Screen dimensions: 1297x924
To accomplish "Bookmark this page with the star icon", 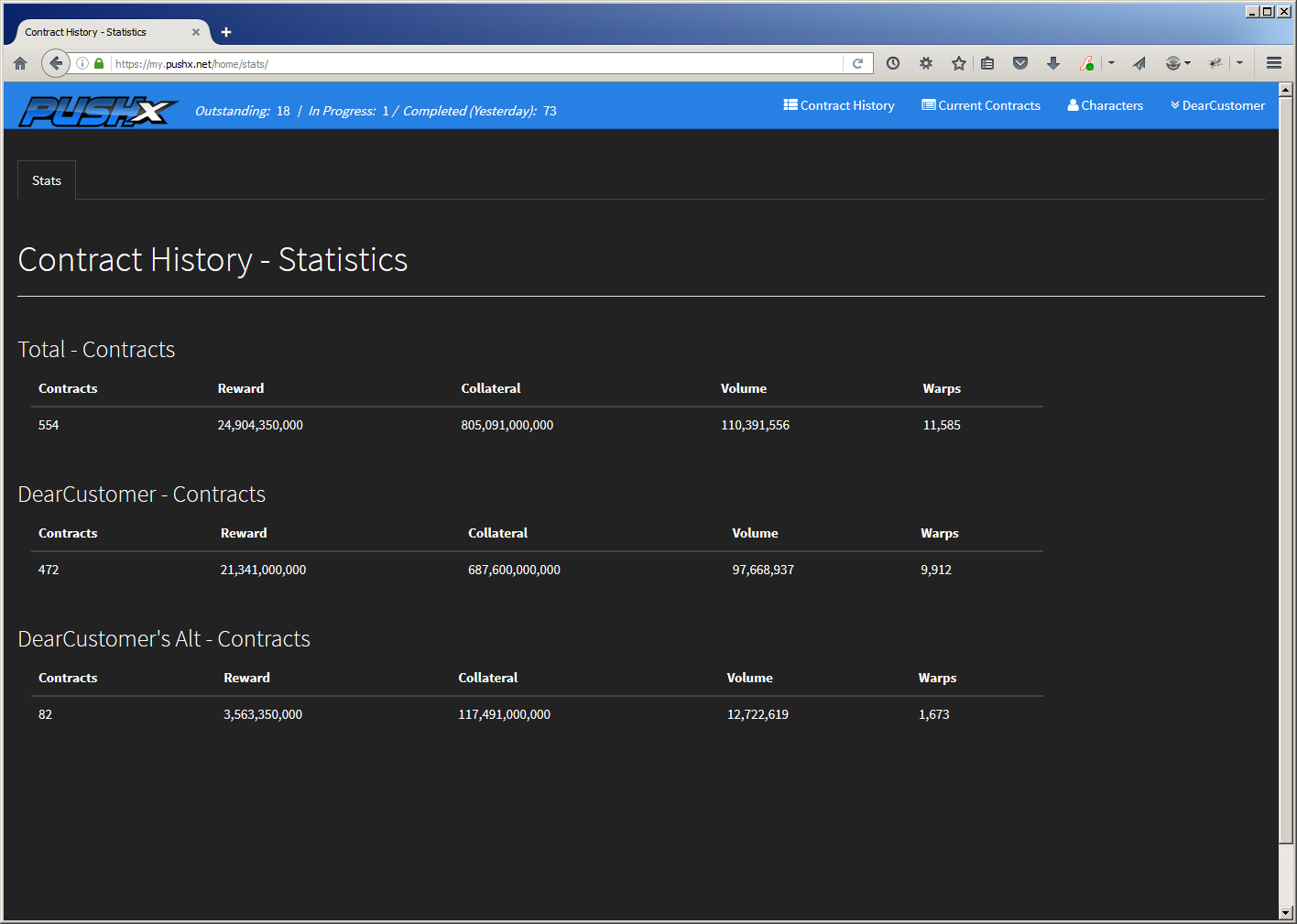I will pyautogui.click(x=958, y=63).
